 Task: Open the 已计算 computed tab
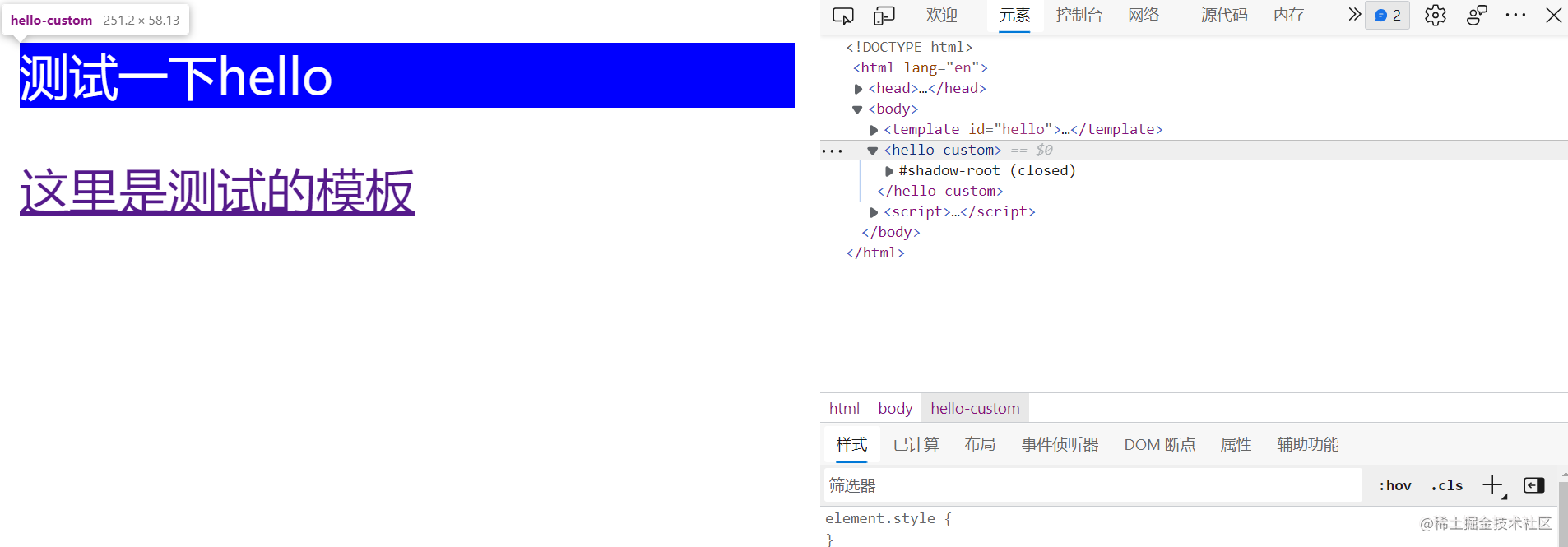916,444
